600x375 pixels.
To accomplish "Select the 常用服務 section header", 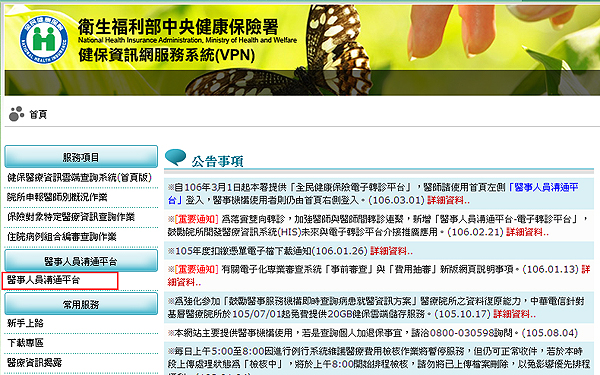I will pyautogui.click(x=81, y=304).
